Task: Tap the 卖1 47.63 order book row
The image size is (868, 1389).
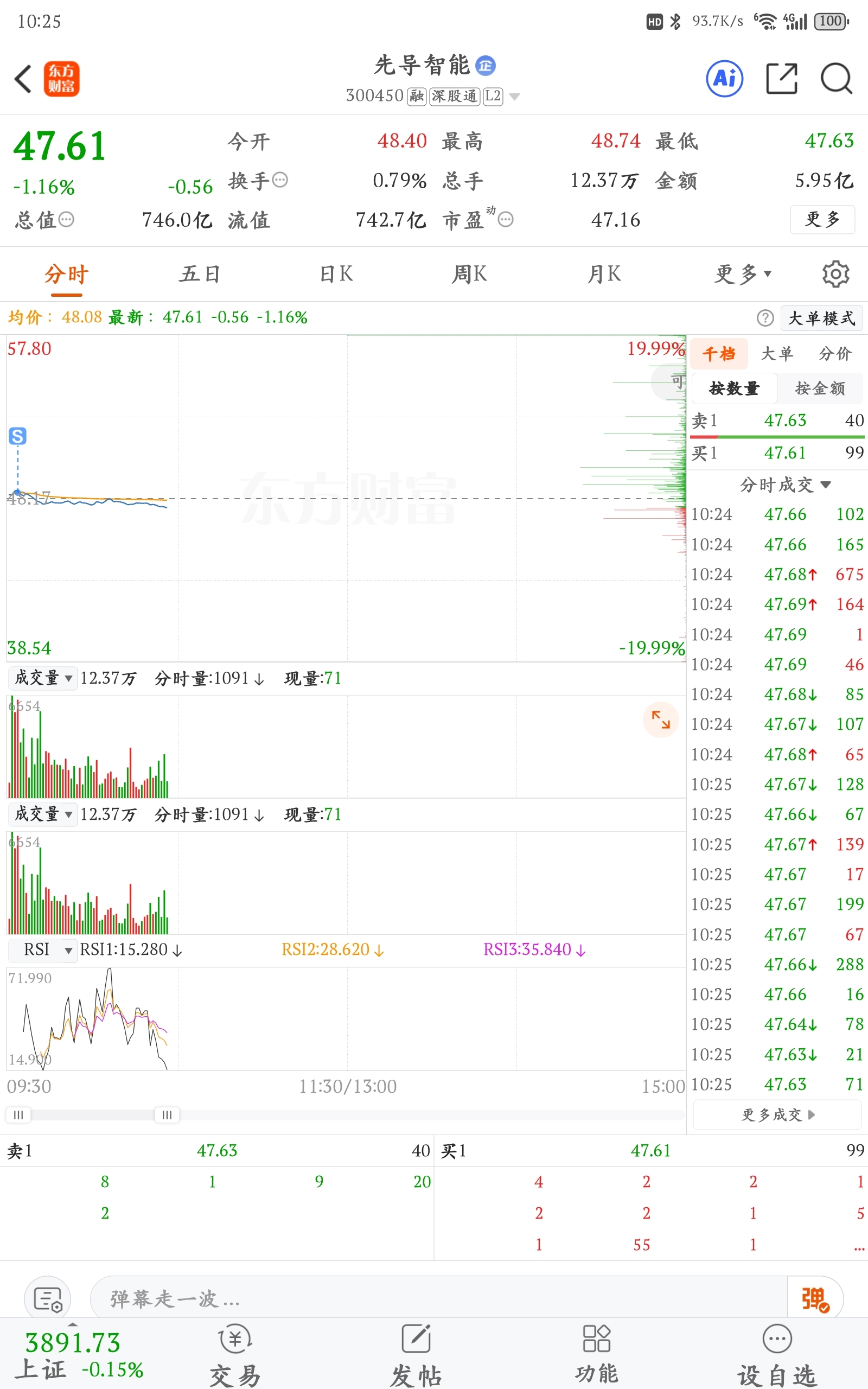Action: [x=777, y=420]
